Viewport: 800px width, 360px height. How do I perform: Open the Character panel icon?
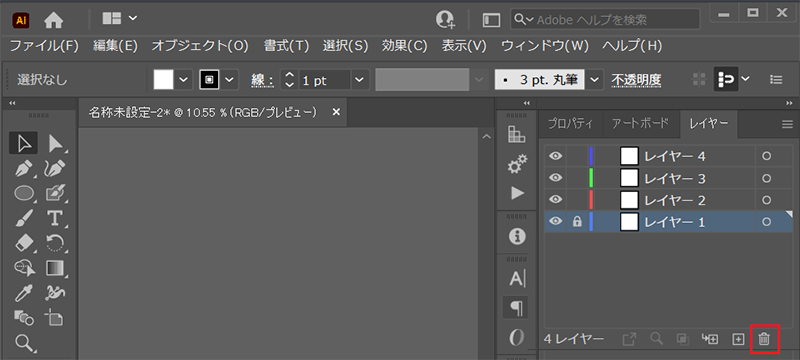coord(517,279)
